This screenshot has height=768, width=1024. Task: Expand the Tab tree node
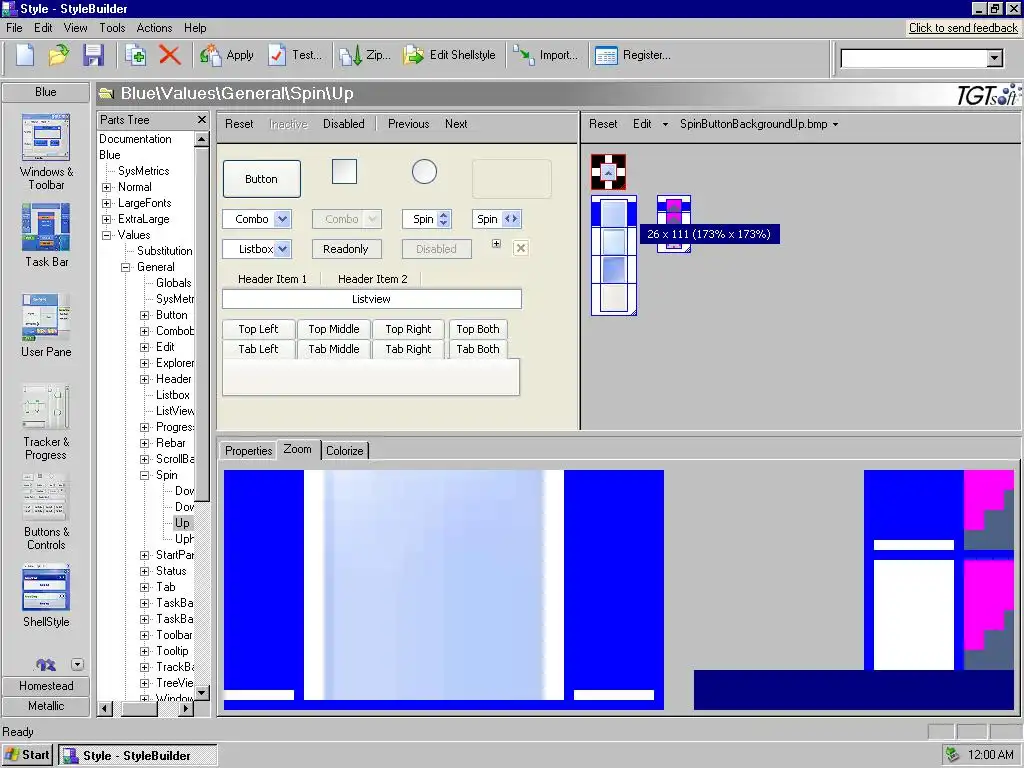(x=144, y=587)
